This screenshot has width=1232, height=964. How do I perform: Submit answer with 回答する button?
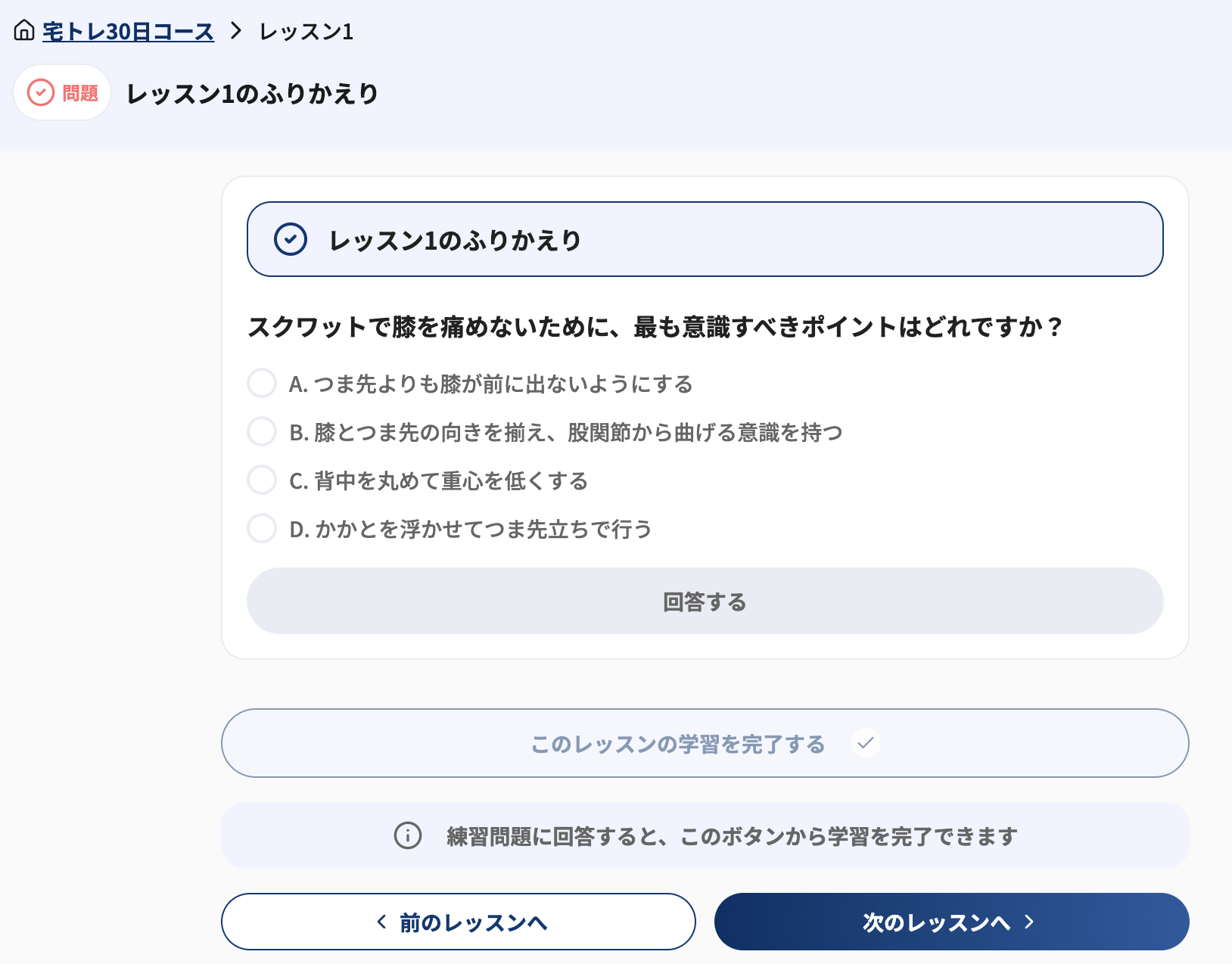pos(705,601)
